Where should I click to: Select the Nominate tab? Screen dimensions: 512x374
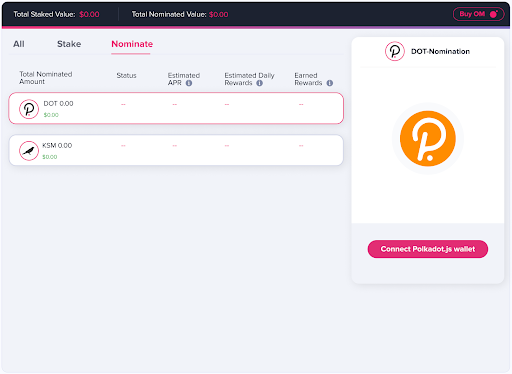coord(132,44)
